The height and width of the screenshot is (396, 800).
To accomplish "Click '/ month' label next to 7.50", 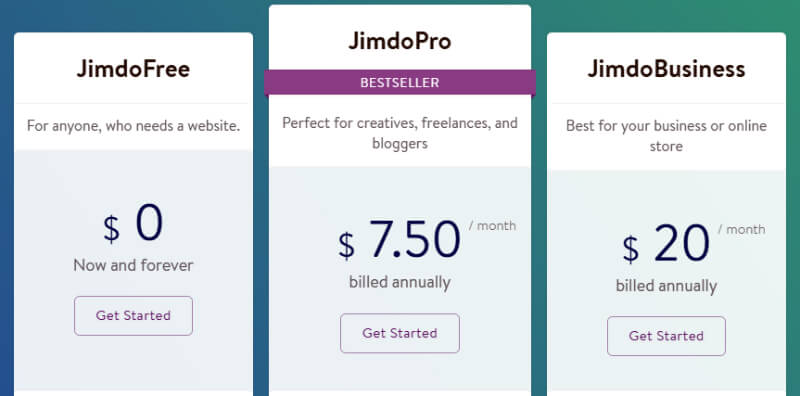I will 492,226.
